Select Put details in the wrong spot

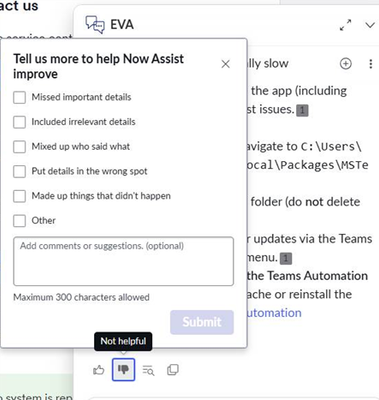click(x=19, y=171)
